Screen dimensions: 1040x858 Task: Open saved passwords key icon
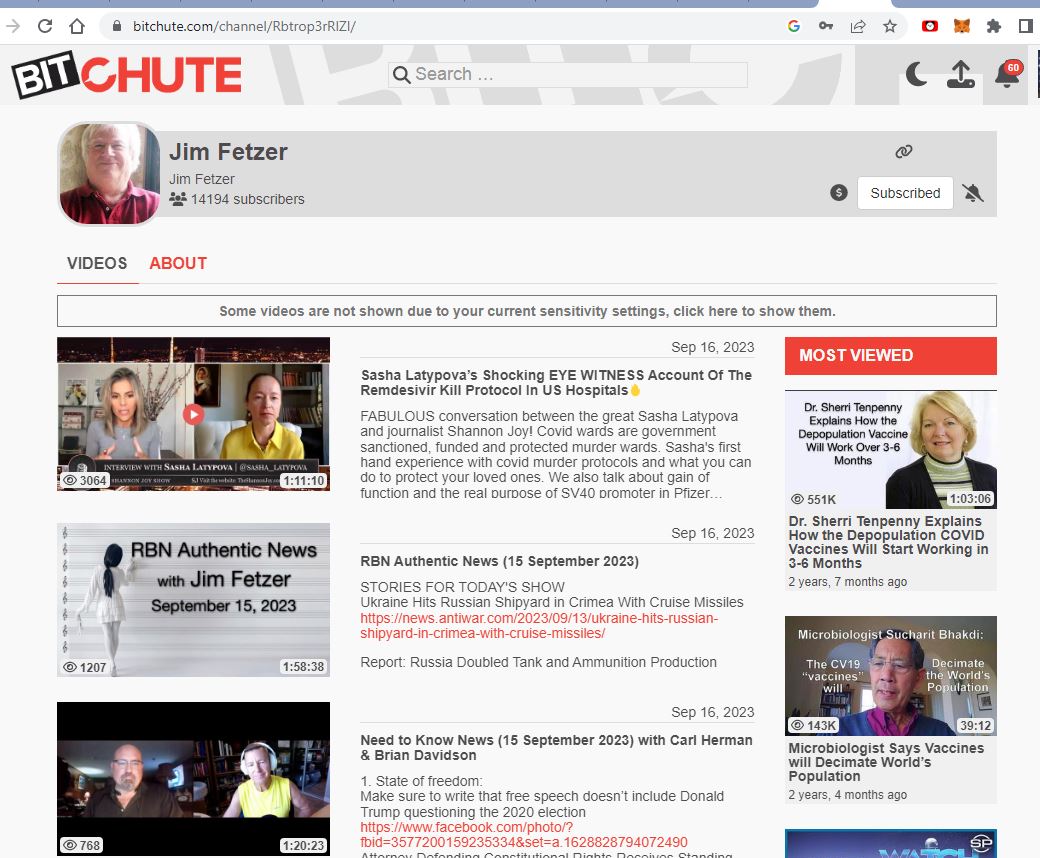826,27
